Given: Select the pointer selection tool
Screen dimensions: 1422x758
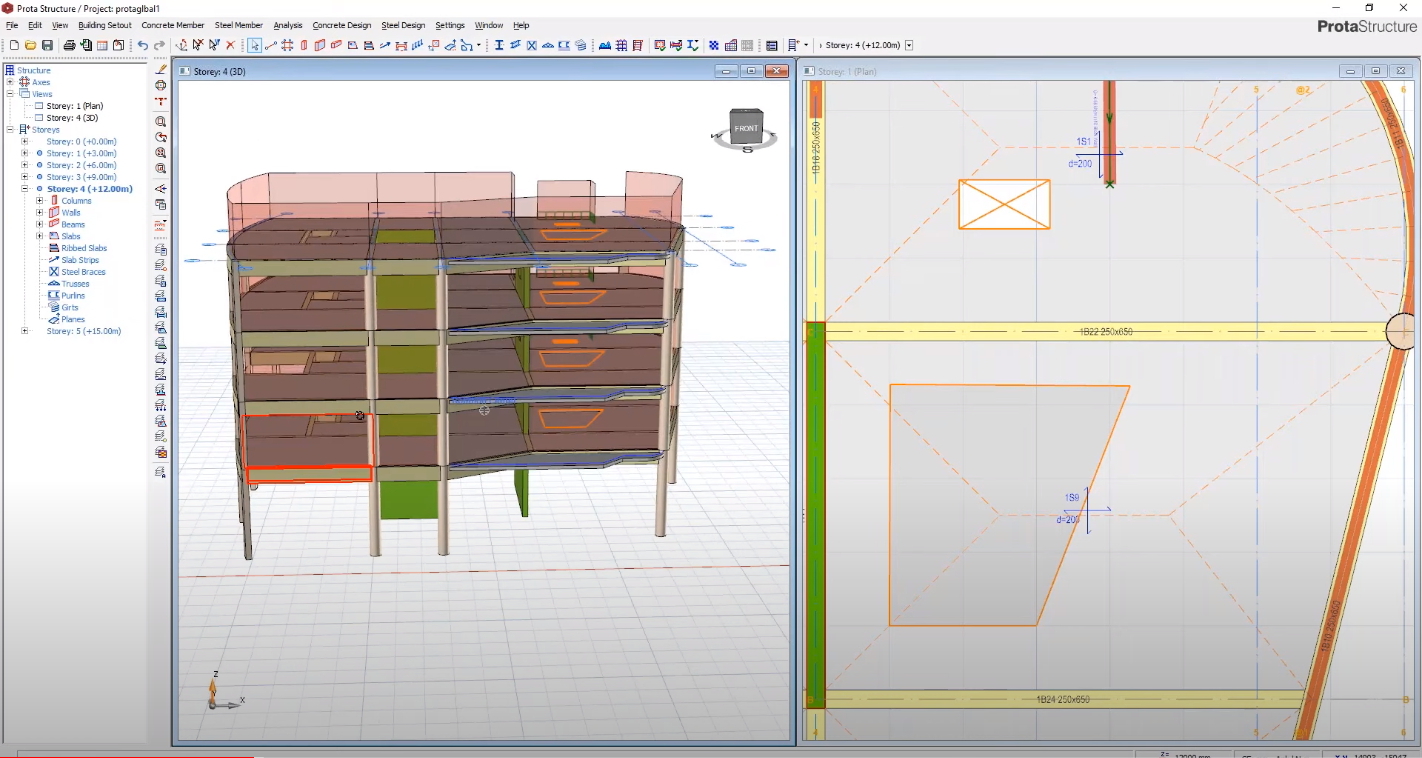Looking at the screenshot, I should coord(254,45).
